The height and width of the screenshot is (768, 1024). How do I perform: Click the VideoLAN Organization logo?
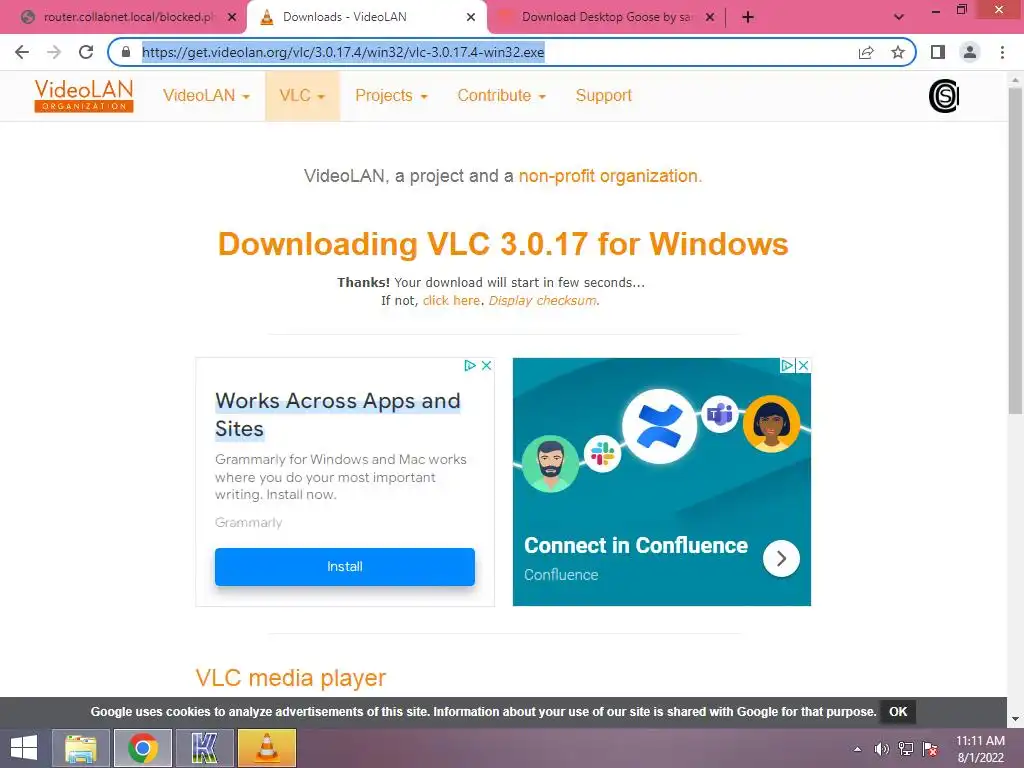click(84, 96)
